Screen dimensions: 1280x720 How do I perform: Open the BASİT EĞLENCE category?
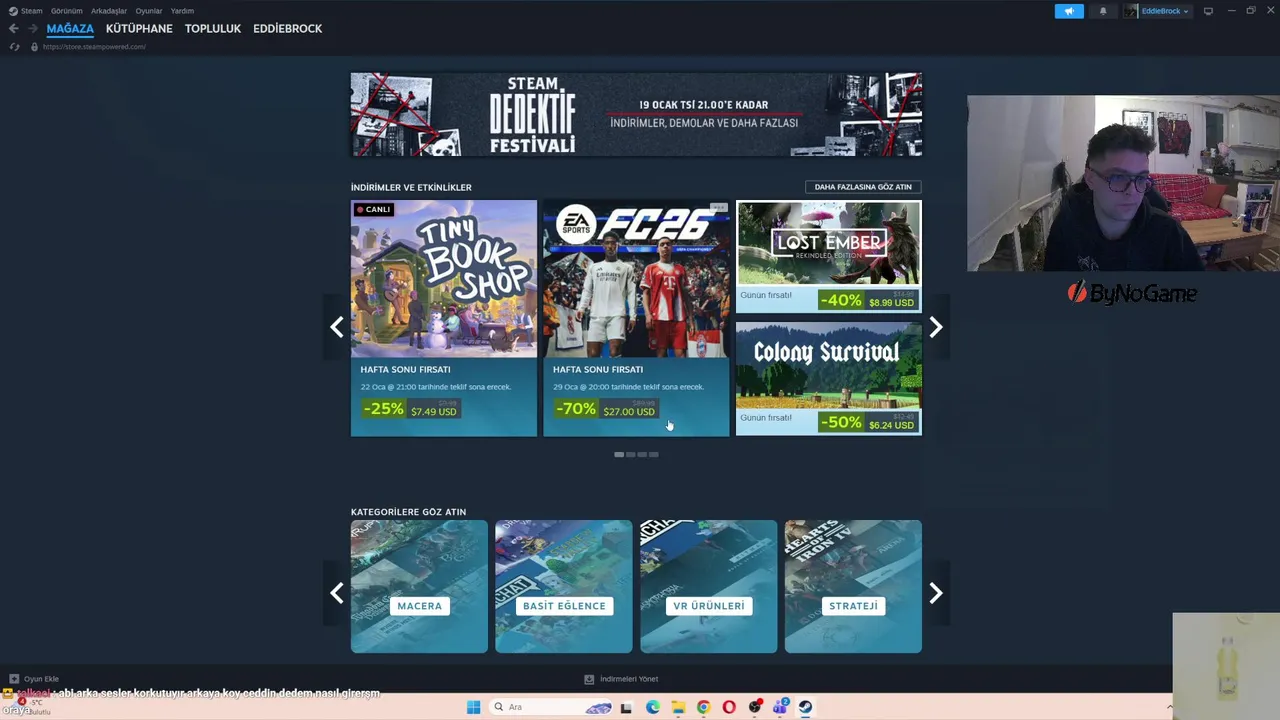point(564,586)
